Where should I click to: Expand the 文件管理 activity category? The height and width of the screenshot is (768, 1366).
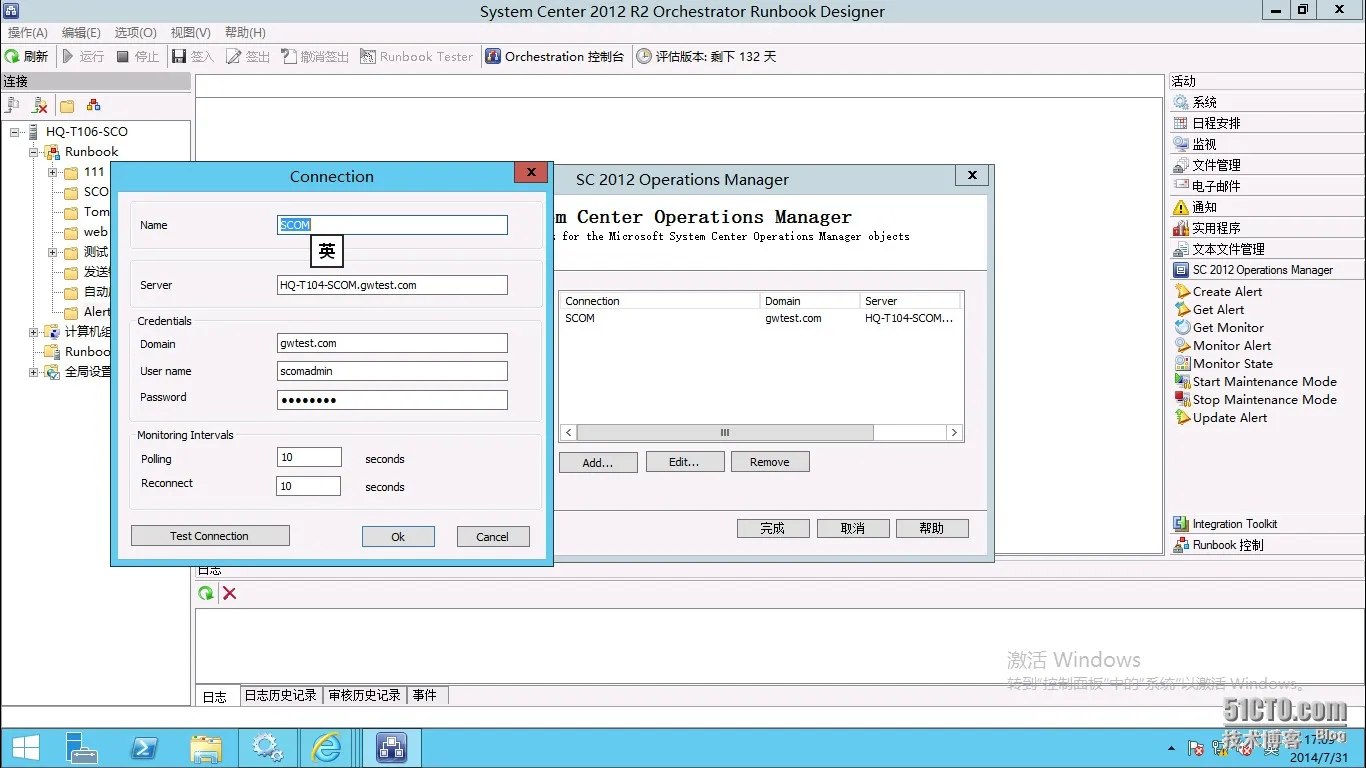pyautogui.click(x=1267, y=165)
